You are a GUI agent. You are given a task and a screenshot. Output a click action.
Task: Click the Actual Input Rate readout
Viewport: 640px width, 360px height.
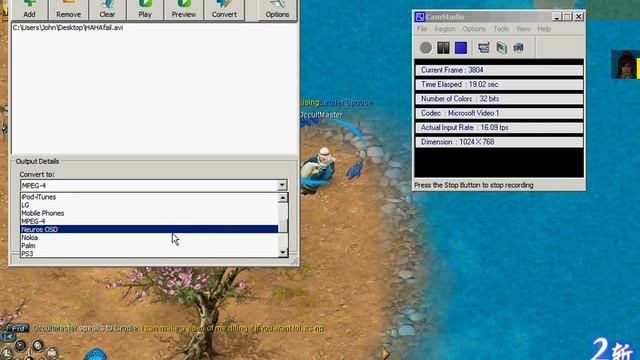pos(499,128)
